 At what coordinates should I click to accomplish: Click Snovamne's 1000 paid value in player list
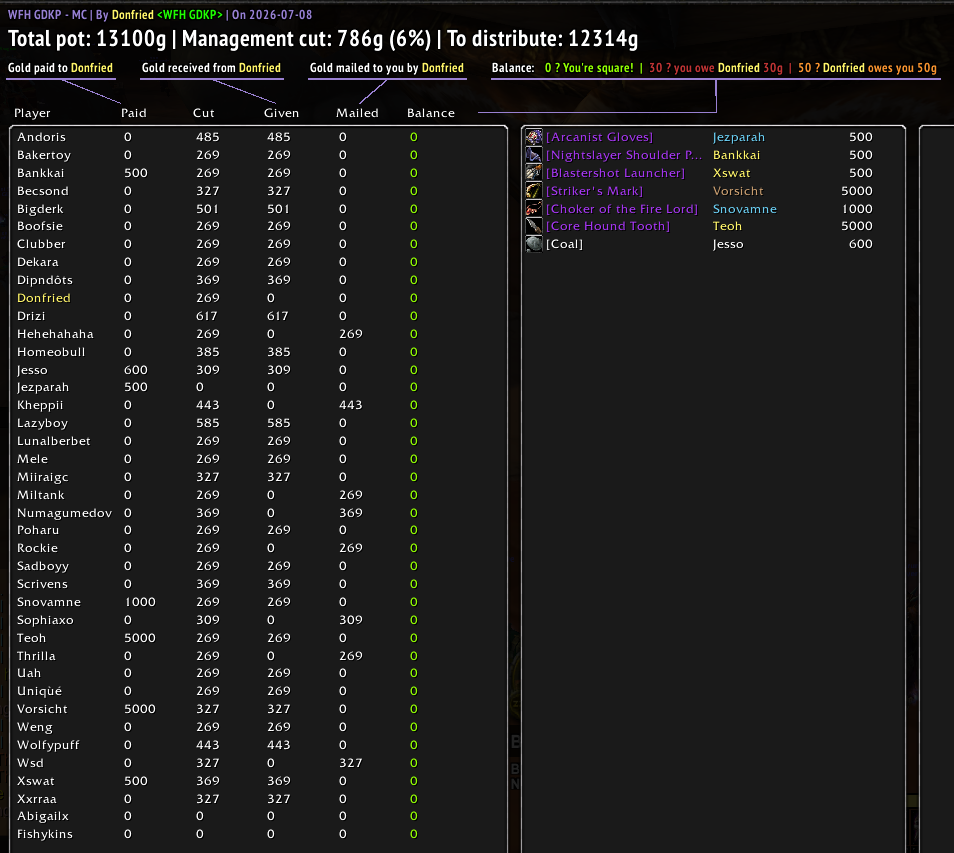[x=140, y=602]
